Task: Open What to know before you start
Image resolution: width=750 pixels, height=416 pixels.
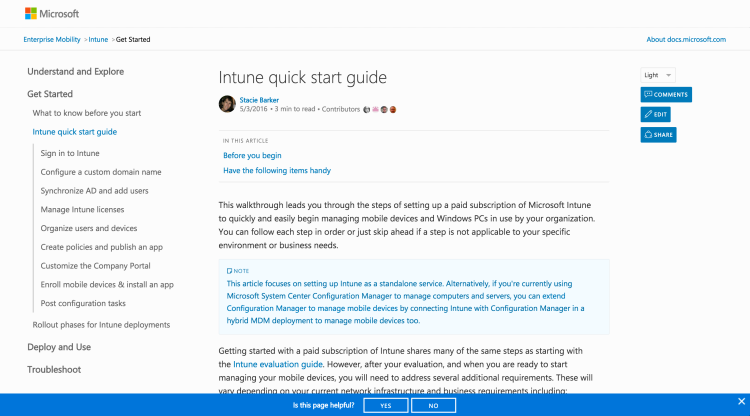Action: tap(87, 113)
